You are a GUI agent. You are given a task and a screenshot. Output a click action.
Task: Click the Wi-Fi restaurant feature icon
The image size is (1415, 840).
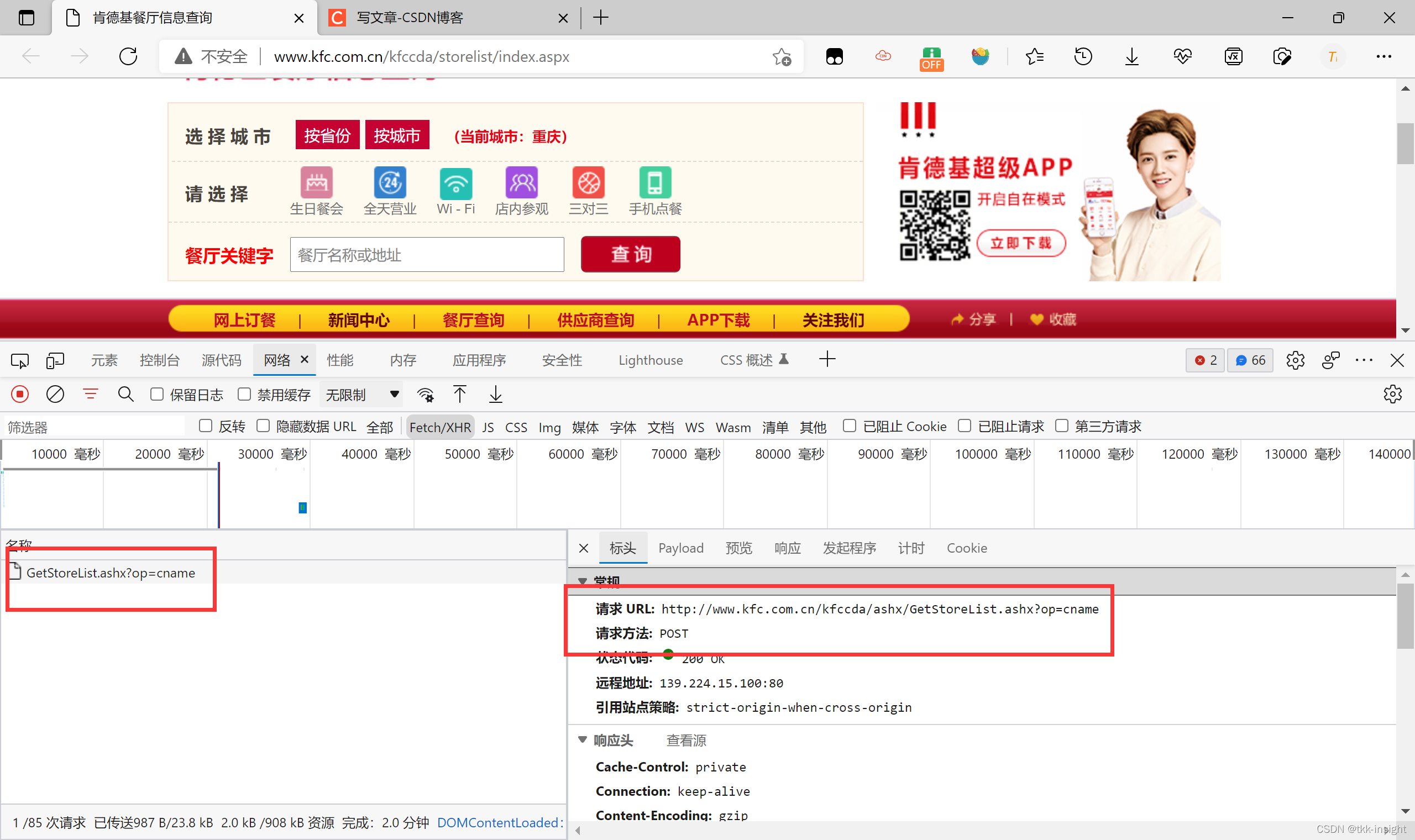(x=455, y=183)
